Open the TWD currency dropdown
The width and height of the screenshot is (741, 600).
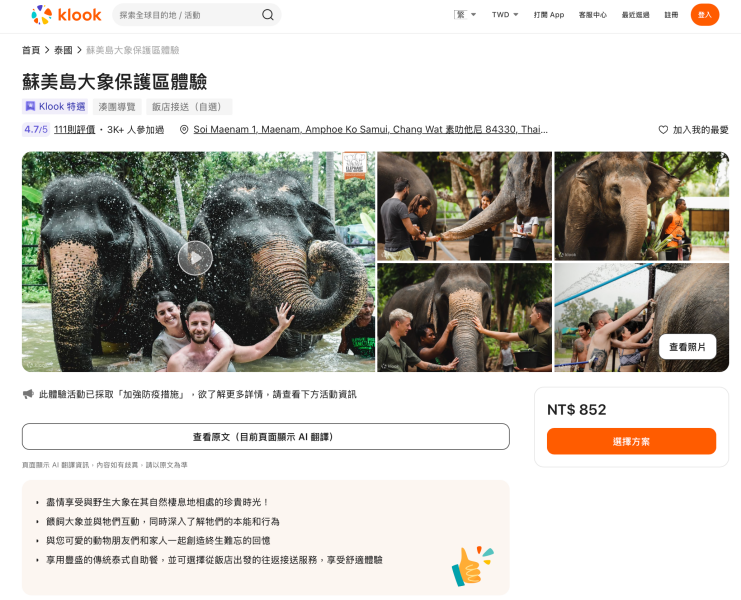(505, 15)
